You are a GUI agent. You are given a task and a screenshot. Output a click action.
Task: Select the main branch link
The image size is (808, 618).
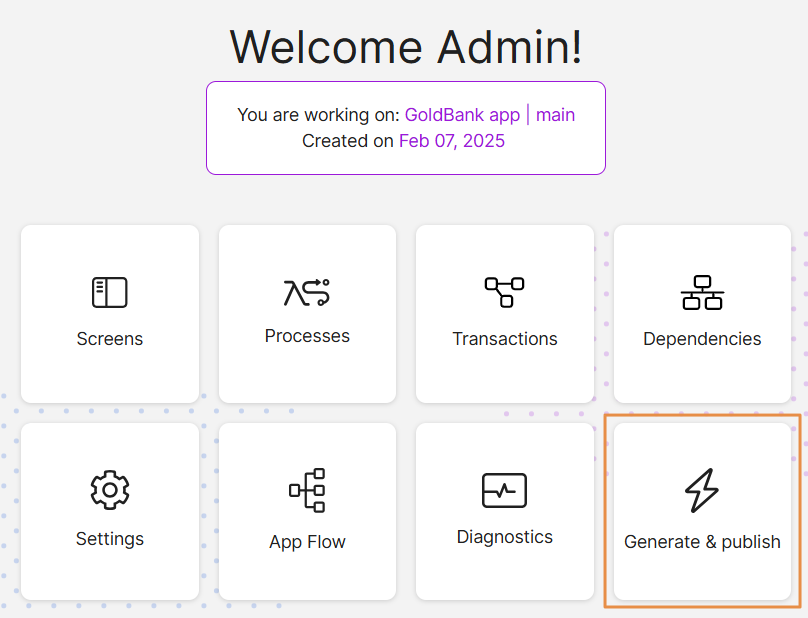[x=555, y=115]
